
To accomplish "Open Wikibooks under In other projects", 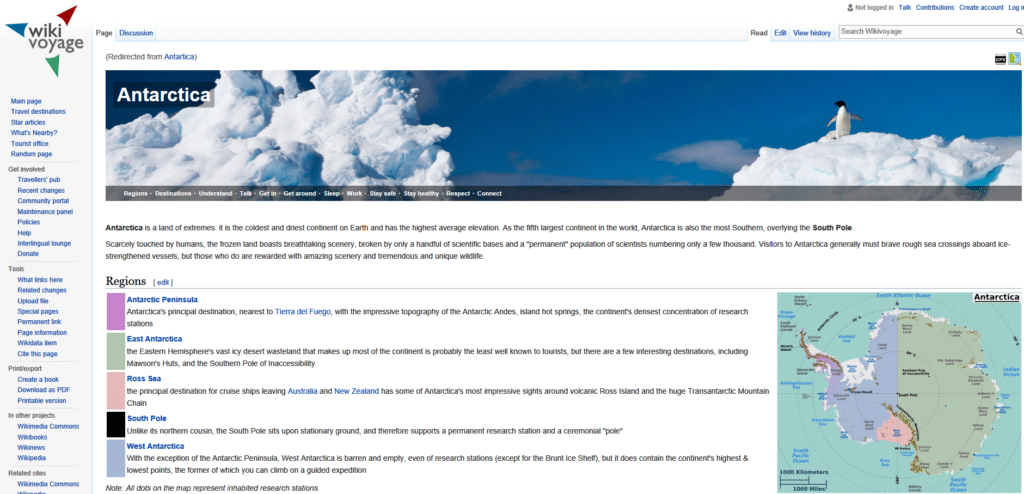I will coord(33,436).
